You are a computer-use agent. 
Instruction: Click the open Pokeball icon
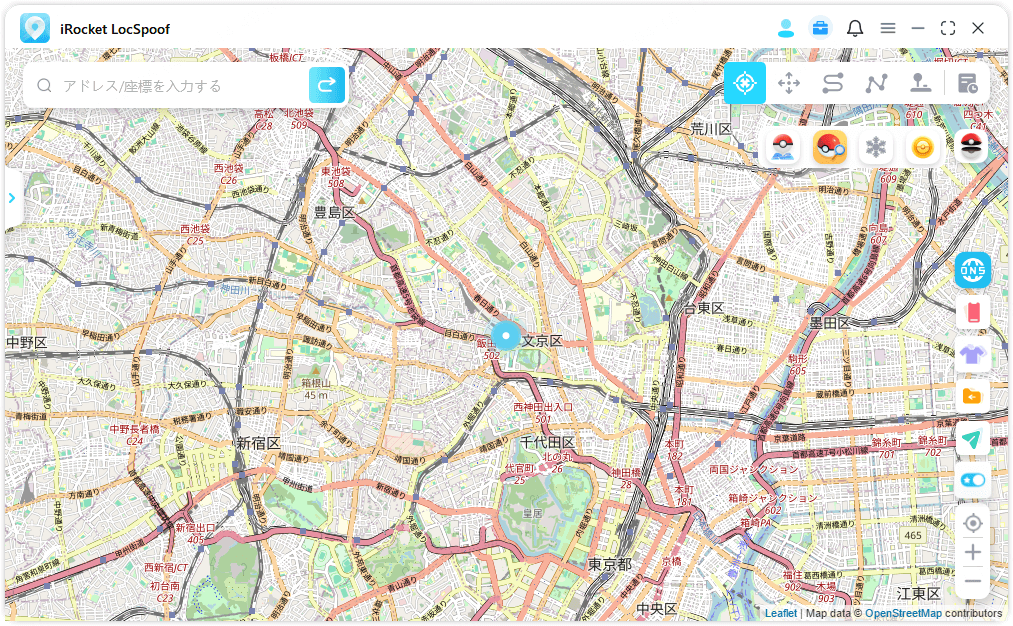[971, 147]
